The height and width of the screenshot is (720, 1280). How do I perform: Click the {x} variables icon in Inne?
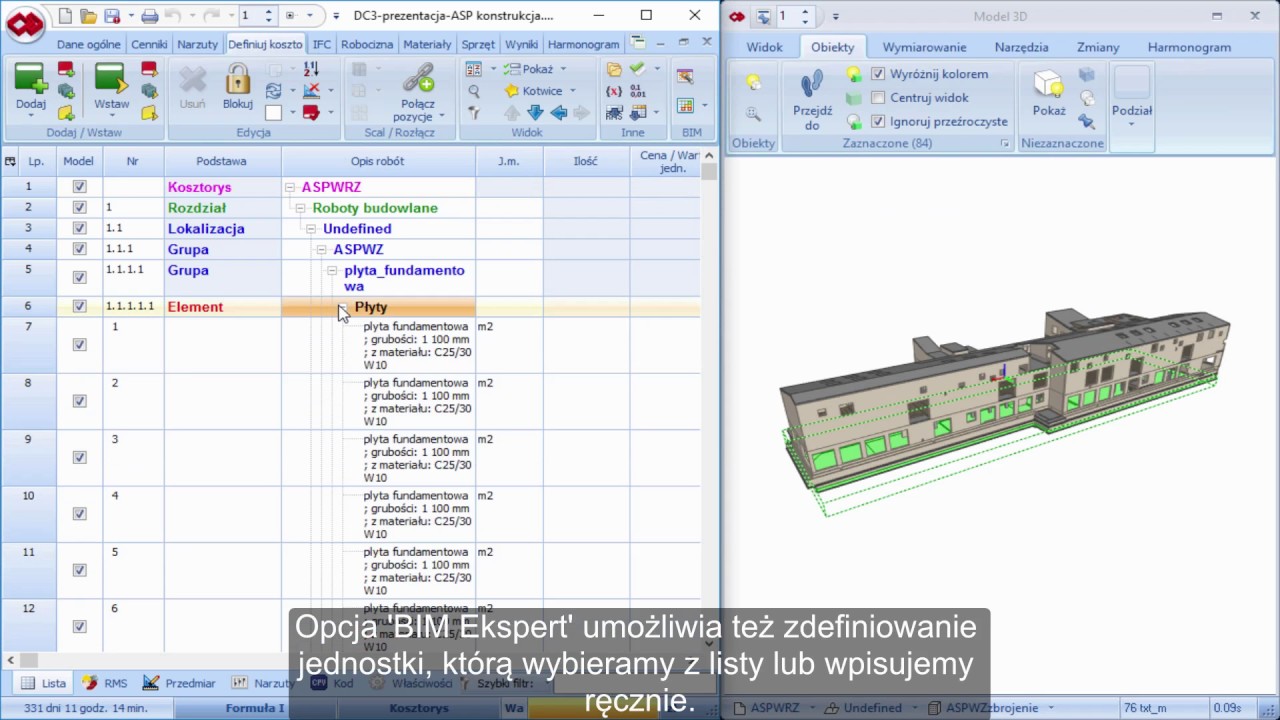pos(614,91)
